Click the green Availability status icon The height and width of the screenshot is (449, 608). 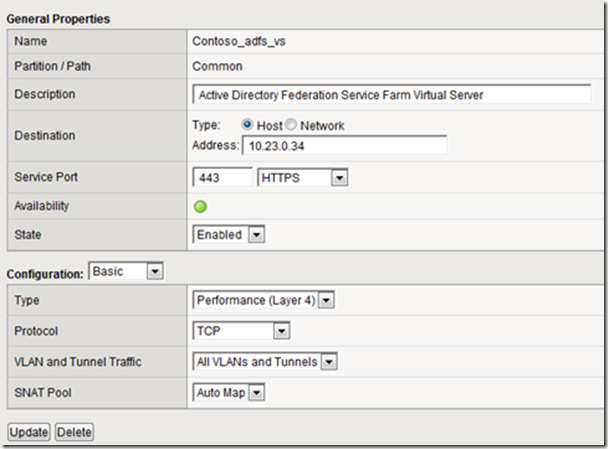pos(201,206)
